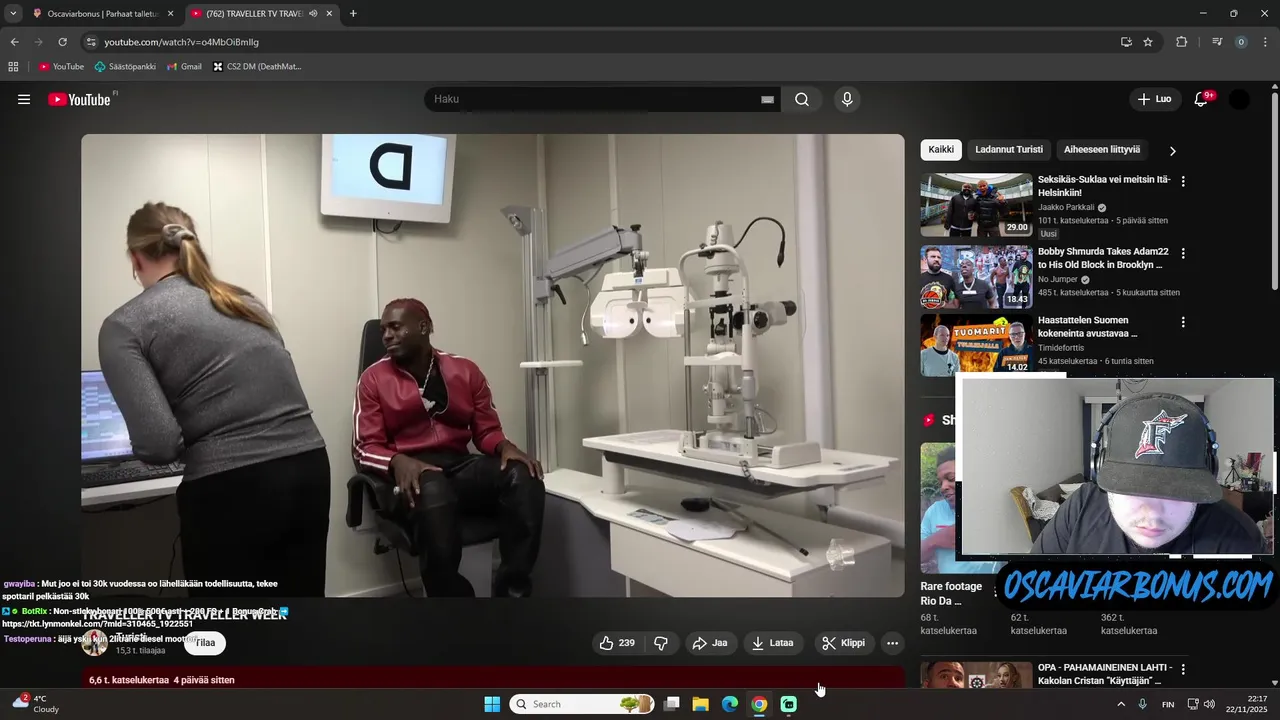The image size is (1280, 720).
Task: Click the youtube.com URL address bar
Action: [x=181, y=42]
